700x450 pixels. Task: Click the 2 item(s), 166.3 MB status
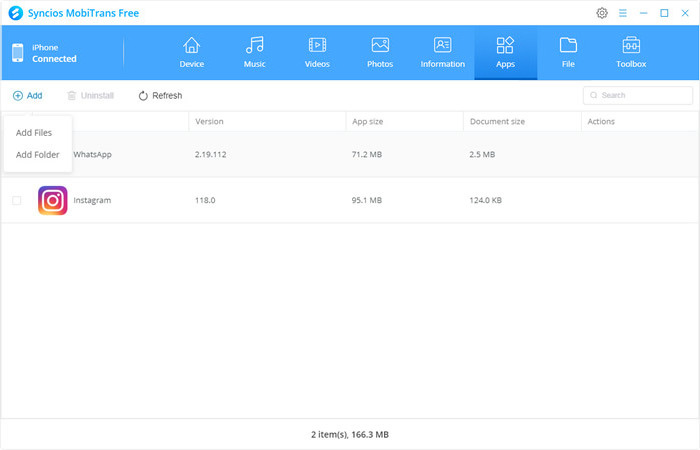pos(350,434)
